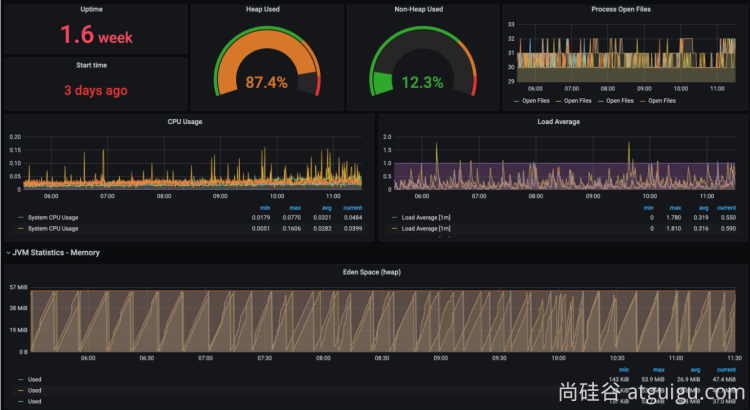
Task: Toggle the green Load Average [1m] legend series
Action: (426, 218)
